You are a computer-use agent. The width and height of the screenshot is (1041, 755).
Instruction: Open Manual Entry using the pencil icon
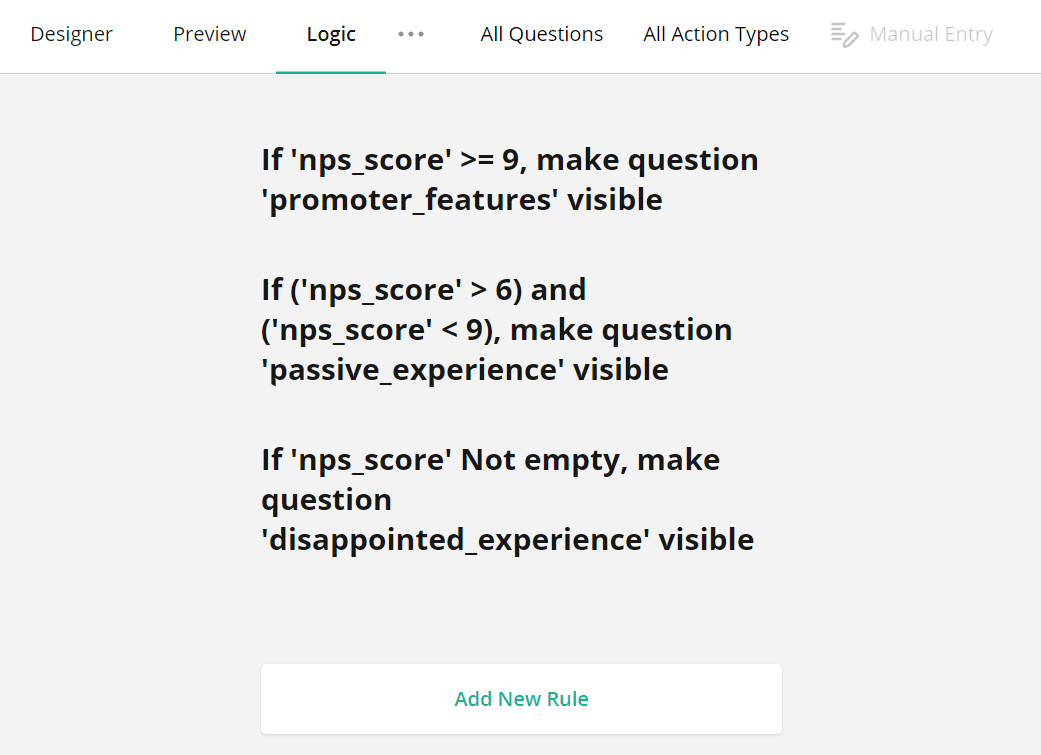(x=843, y=33)
